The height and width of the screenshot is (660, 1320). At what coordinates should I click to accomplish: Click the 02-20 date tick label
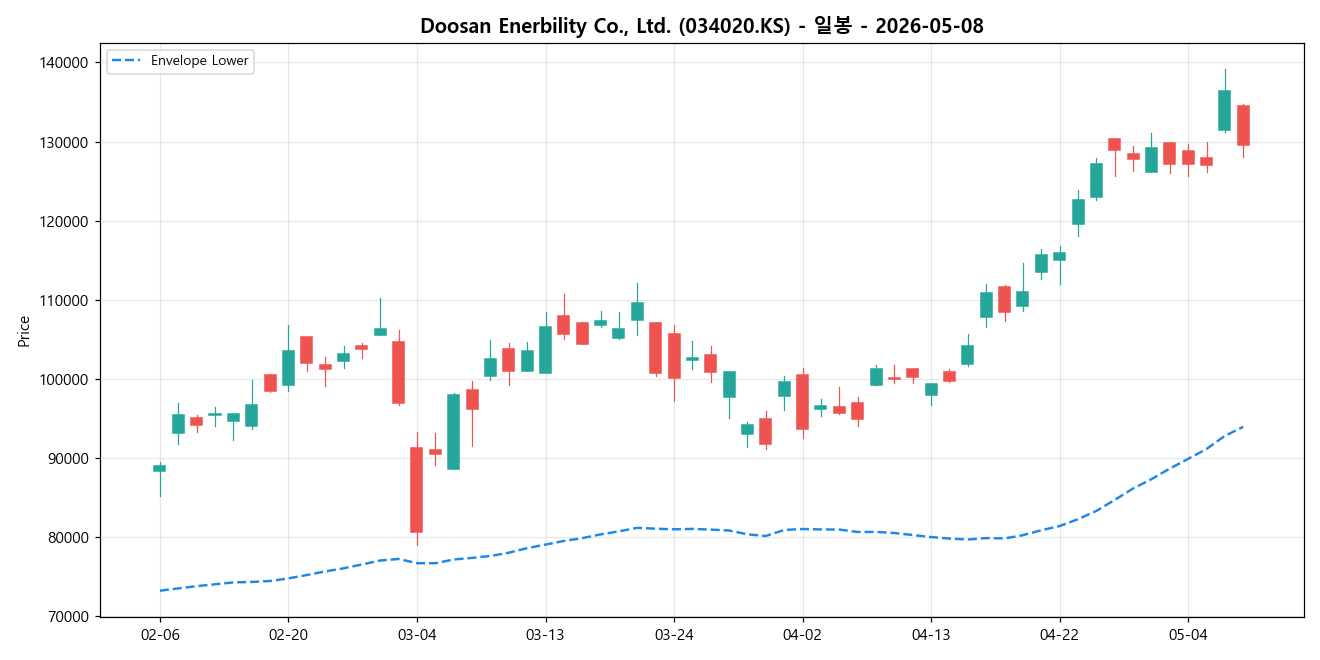point(288,634)
